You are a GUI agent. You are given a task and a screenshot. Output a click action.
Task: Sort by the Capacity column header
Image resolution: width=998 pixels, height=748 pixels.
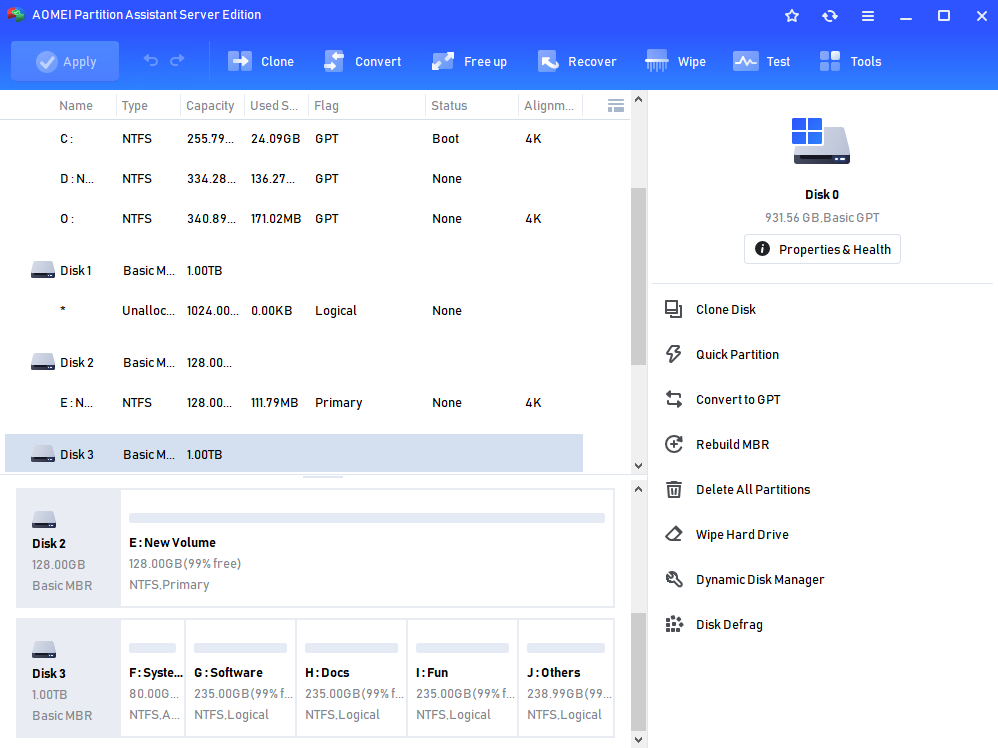[x=210, y=106]
